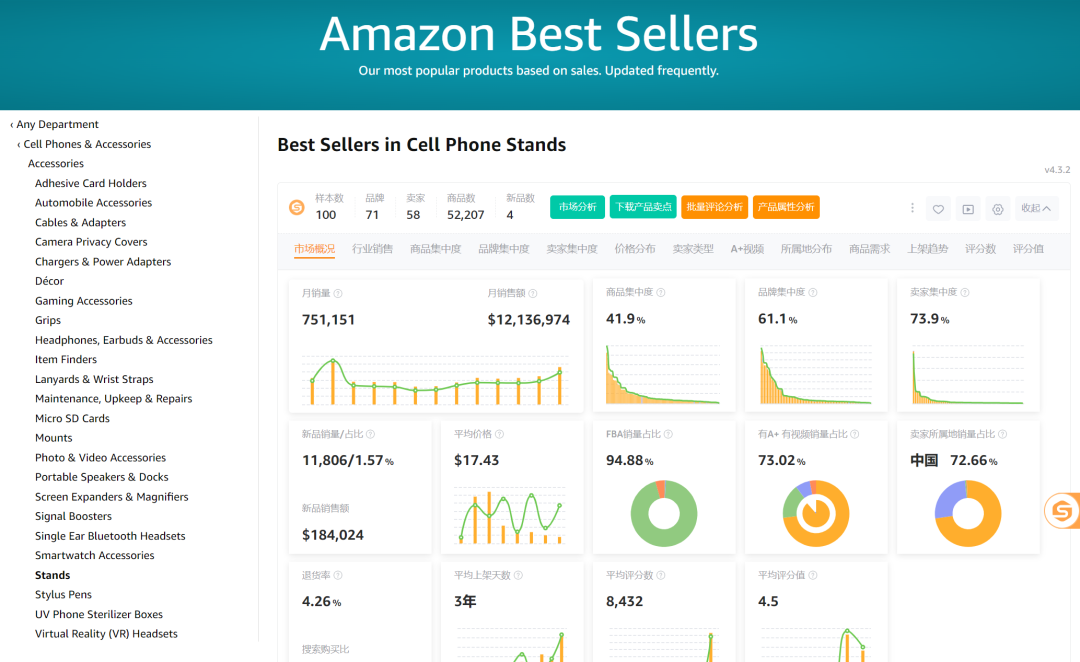The width and height of the screenshot is (1080, 662).
Task: Select the 评分值 tab
Action: 1028,249
